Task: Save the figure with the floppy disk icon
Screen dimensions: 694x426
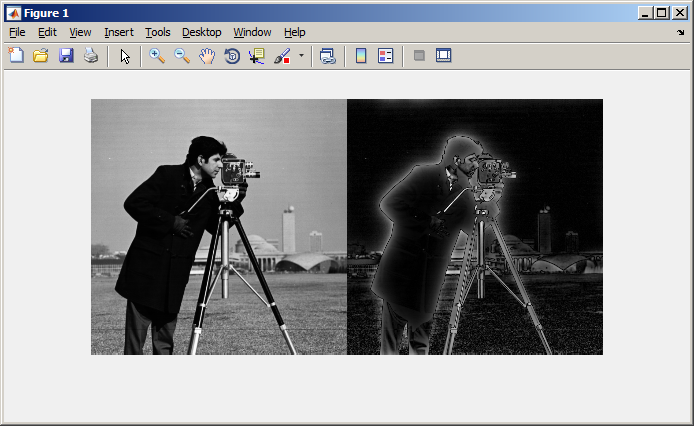Action: click(66, 56)
